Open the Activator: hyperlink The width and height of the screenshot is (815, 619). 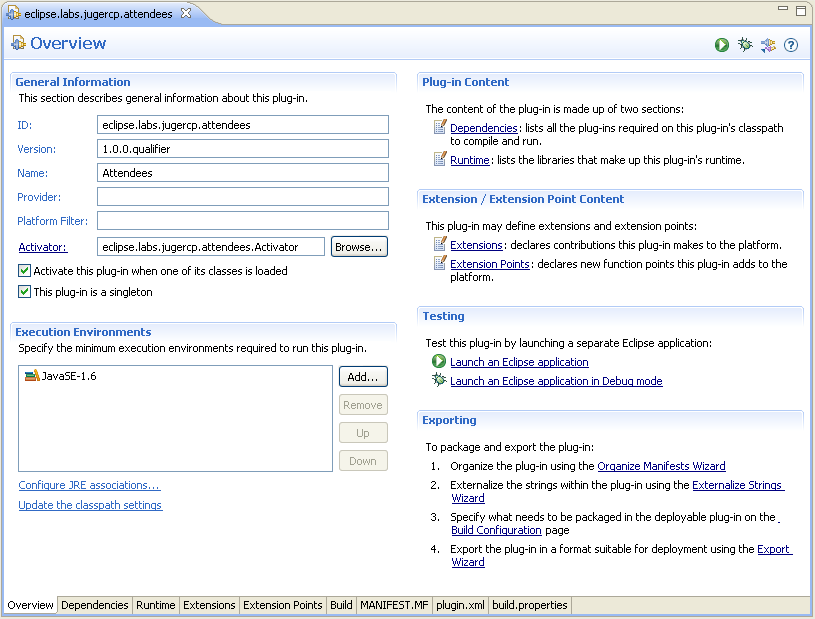43,247
